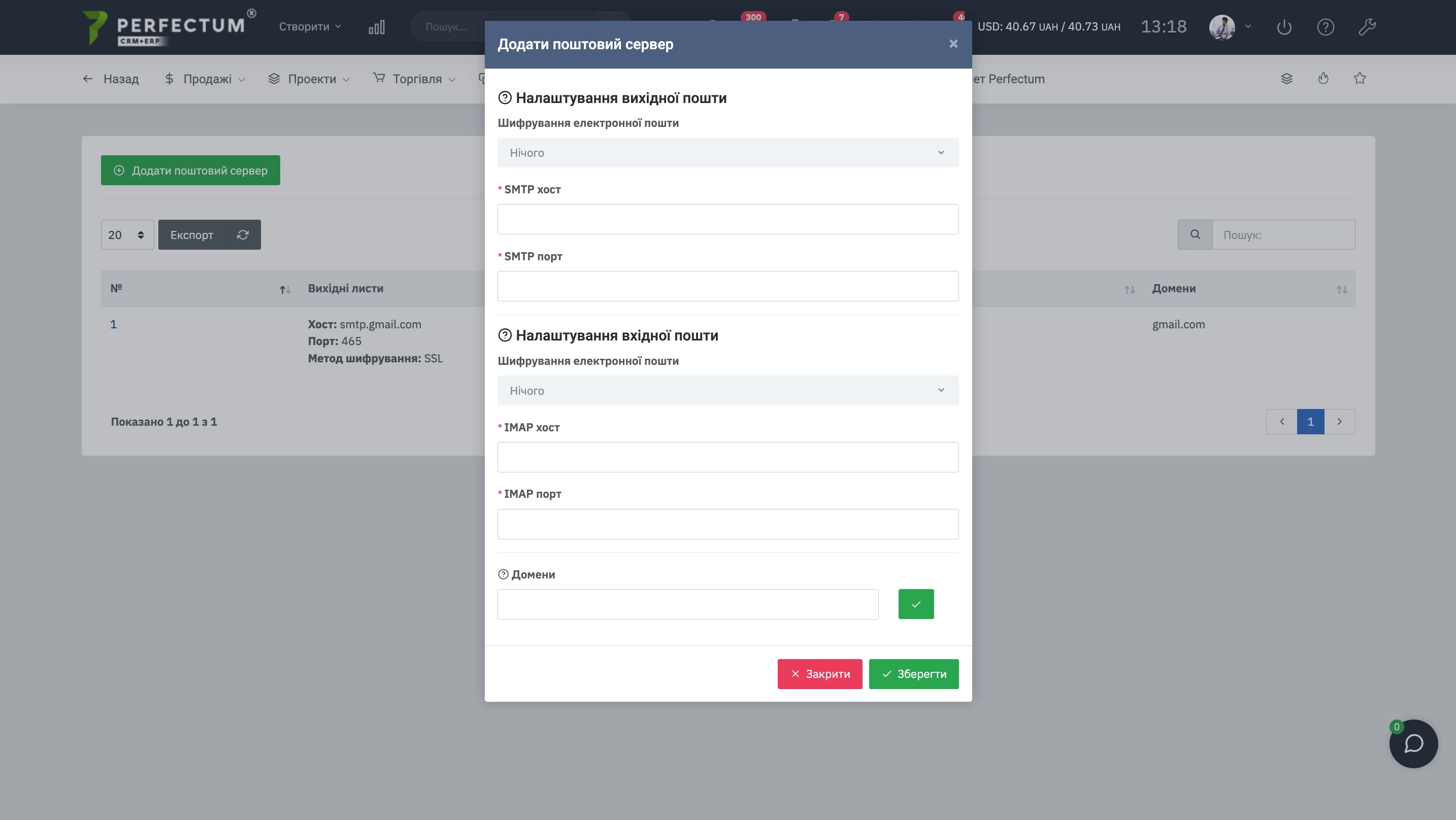Click Додати поштовий сервер green button
1456x820 pixels.
(x=190, y=170)
